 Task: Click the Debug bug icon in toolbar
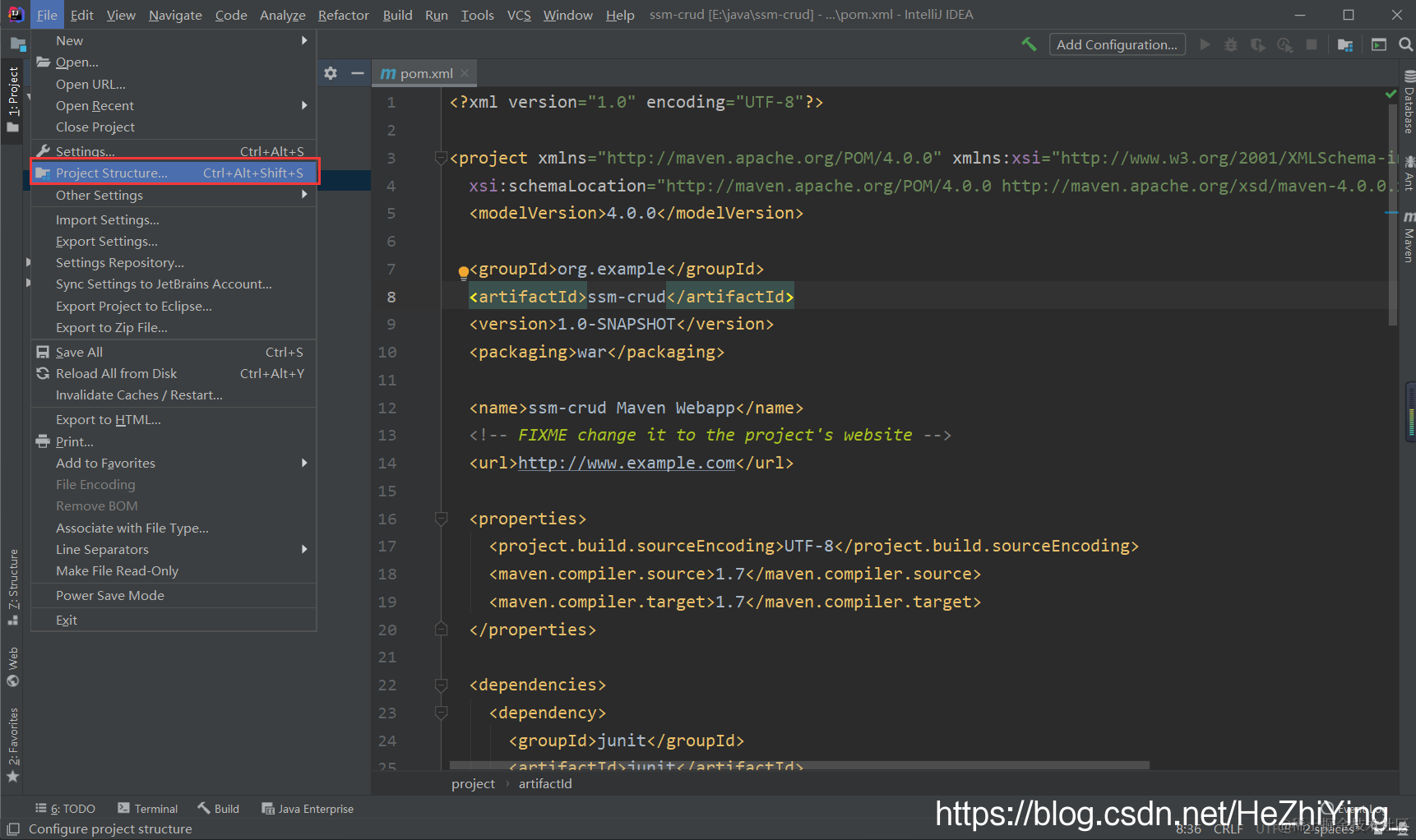1231,44
